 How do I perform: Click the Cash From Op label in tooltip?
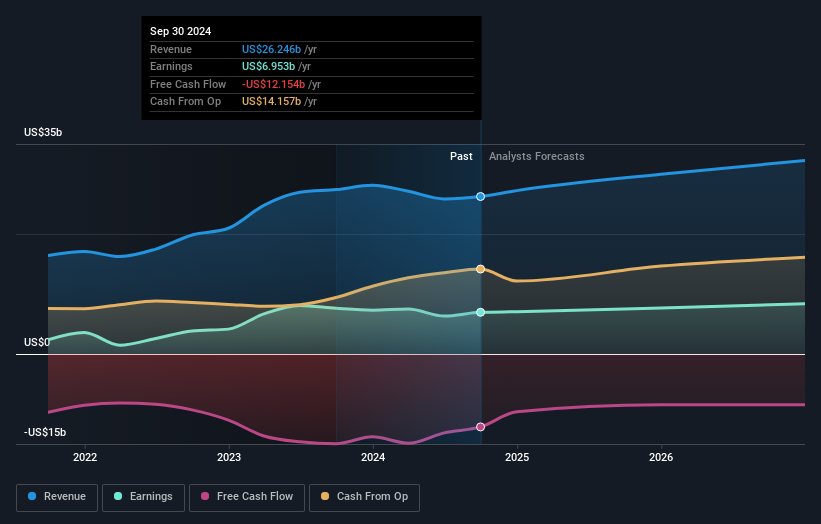click(x=185, y=102)
